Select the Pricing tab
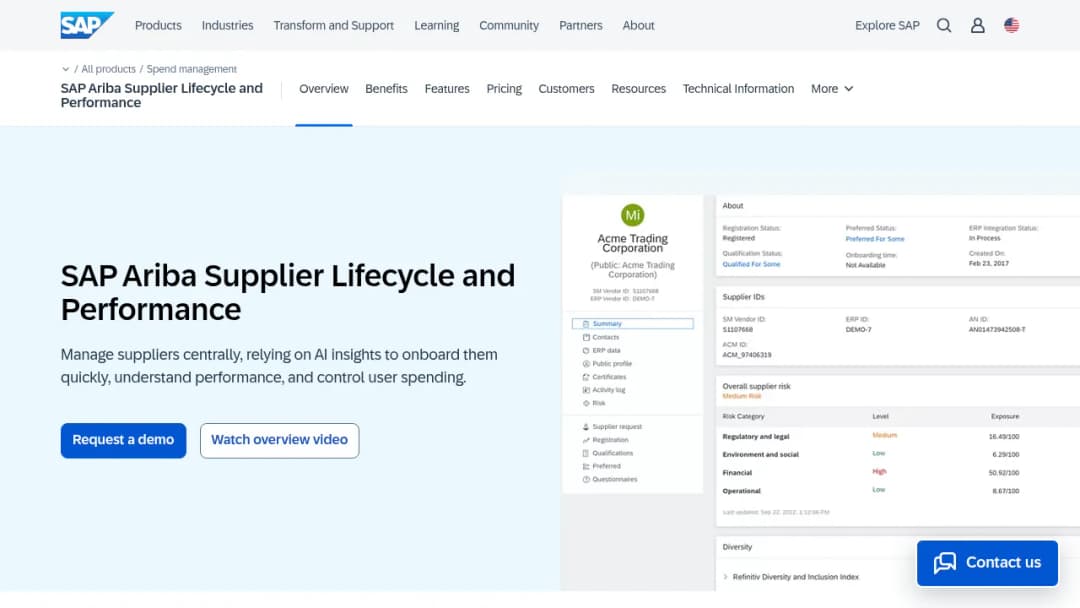1080x608 pixels. coord(504,89)
